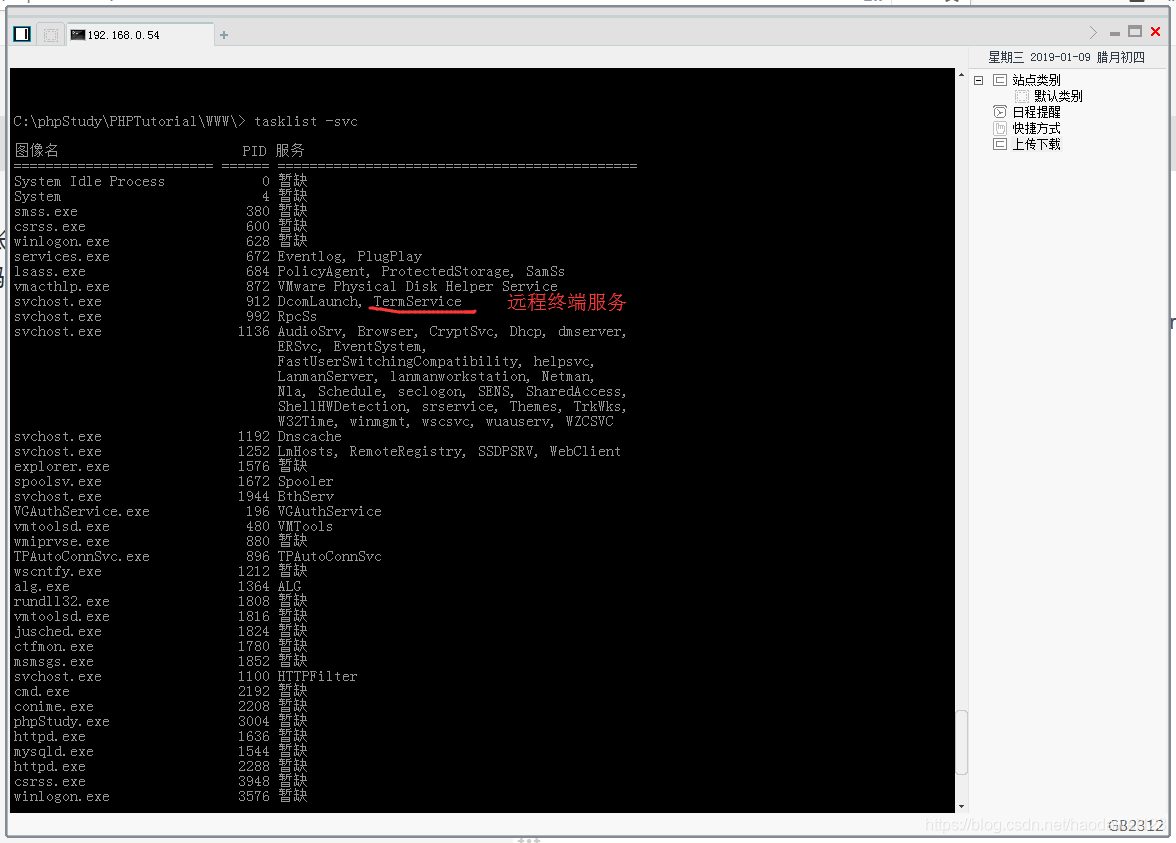Maximize the window with the square button

coord(1135,32)
